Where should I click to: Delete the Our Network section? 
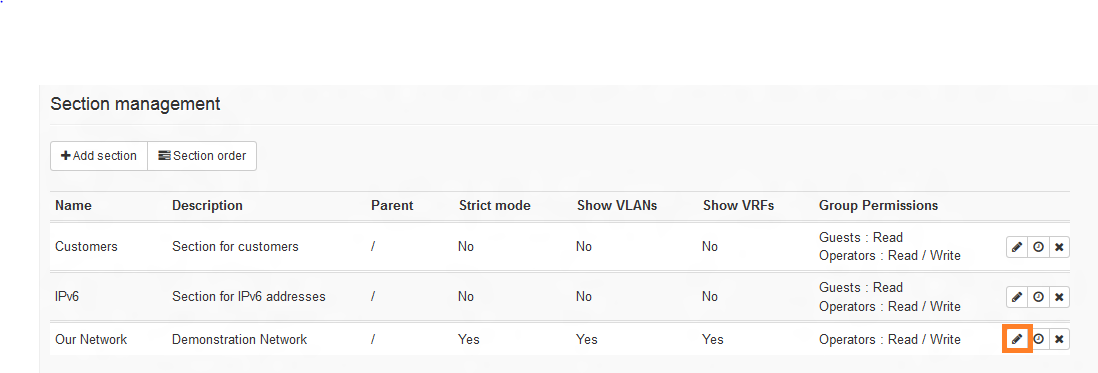pyautogui.click(x=1059, y=339)
